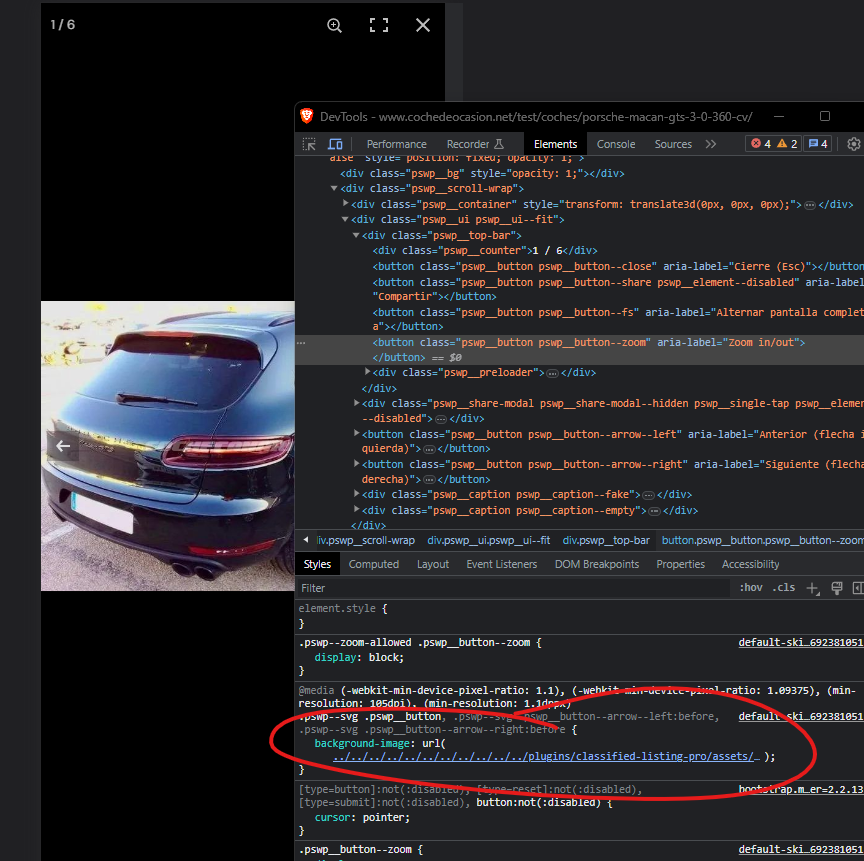Toggle fullscreen in the photo gallery

pos(379,25)
